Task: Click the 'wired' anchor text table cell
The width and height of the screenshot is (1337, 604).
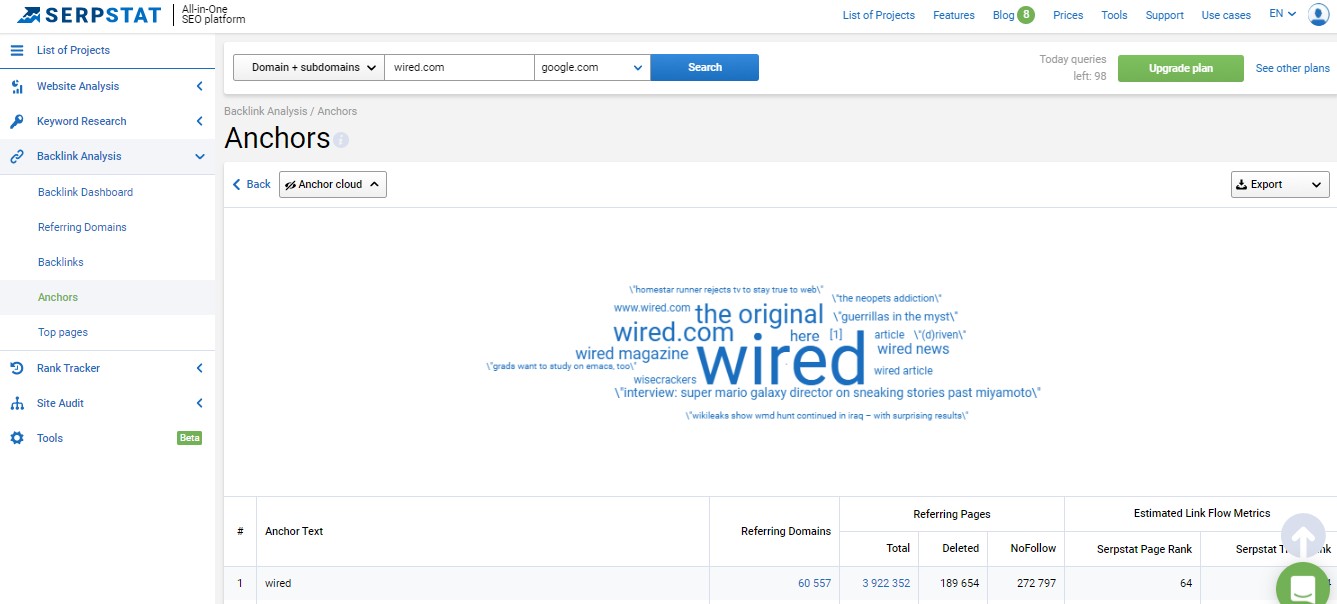Action: tap(278, 583)
